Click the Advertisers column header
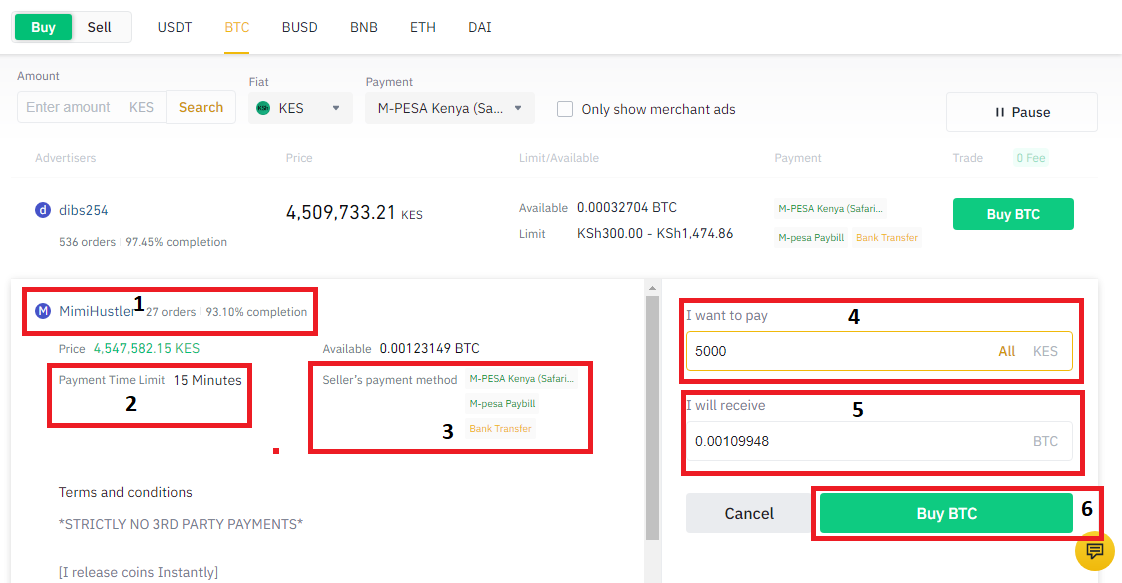The height and width of the screenshot is (583, 1122). (x=65, y=158)
